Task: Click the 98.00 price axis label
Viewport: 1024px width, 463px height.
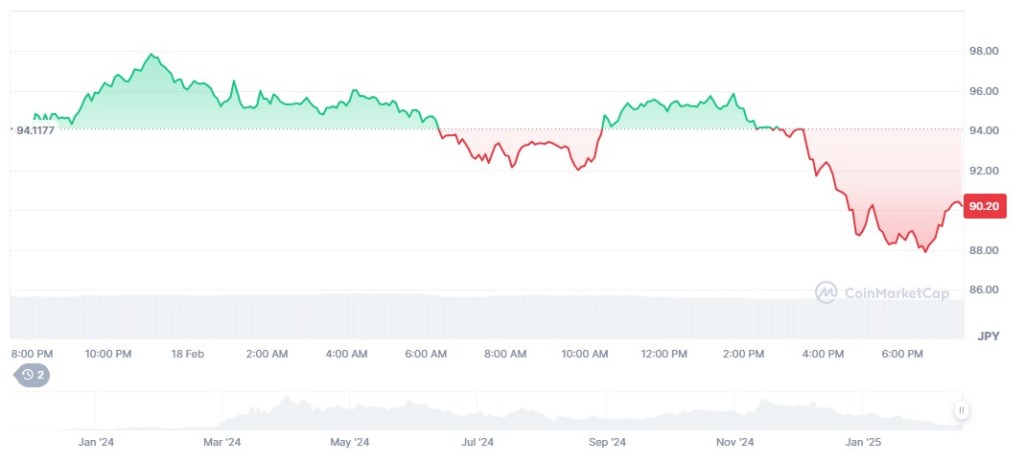Action: click(x=985, y=51)
